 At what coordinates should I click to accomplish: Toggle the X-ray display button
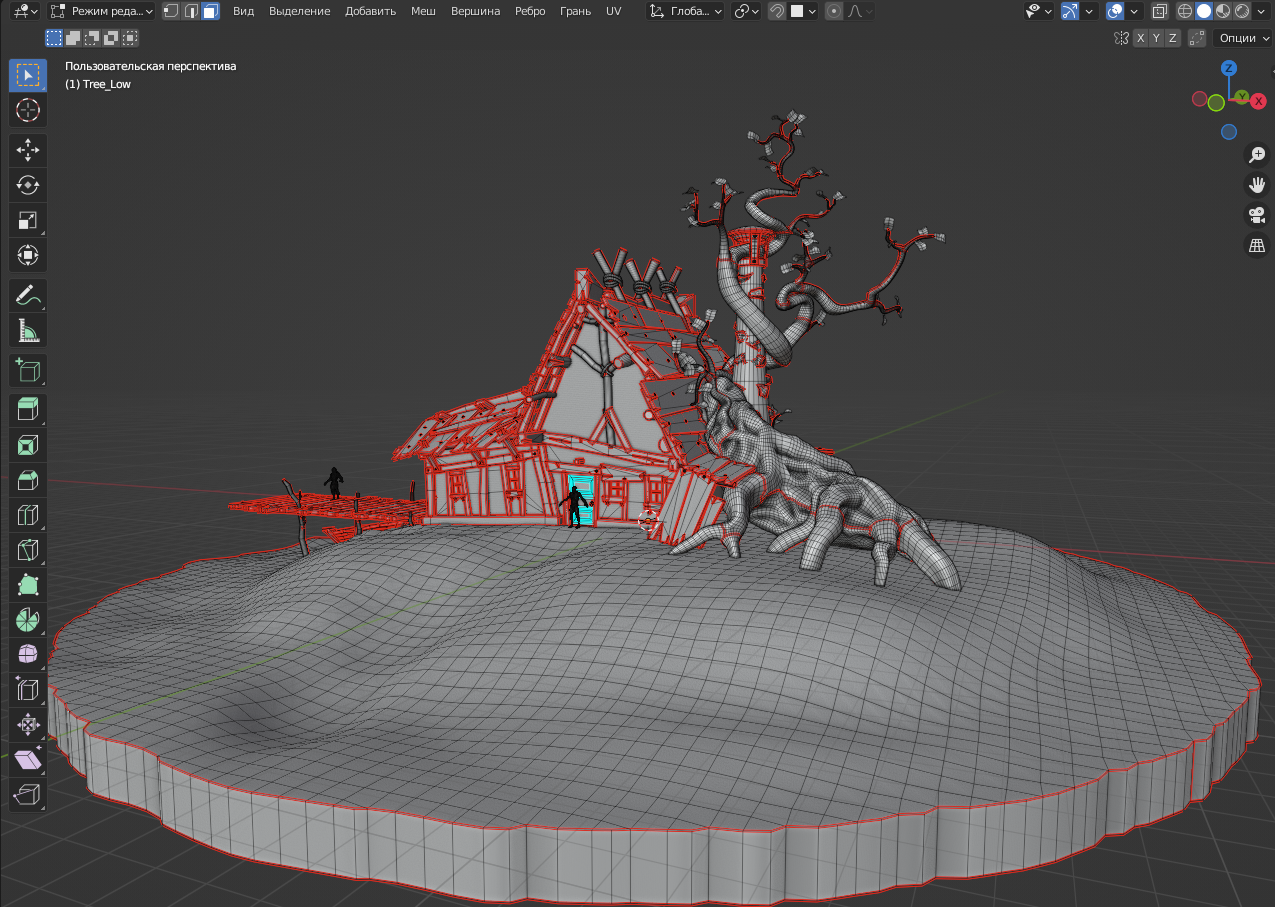(x=1159, y=11)
